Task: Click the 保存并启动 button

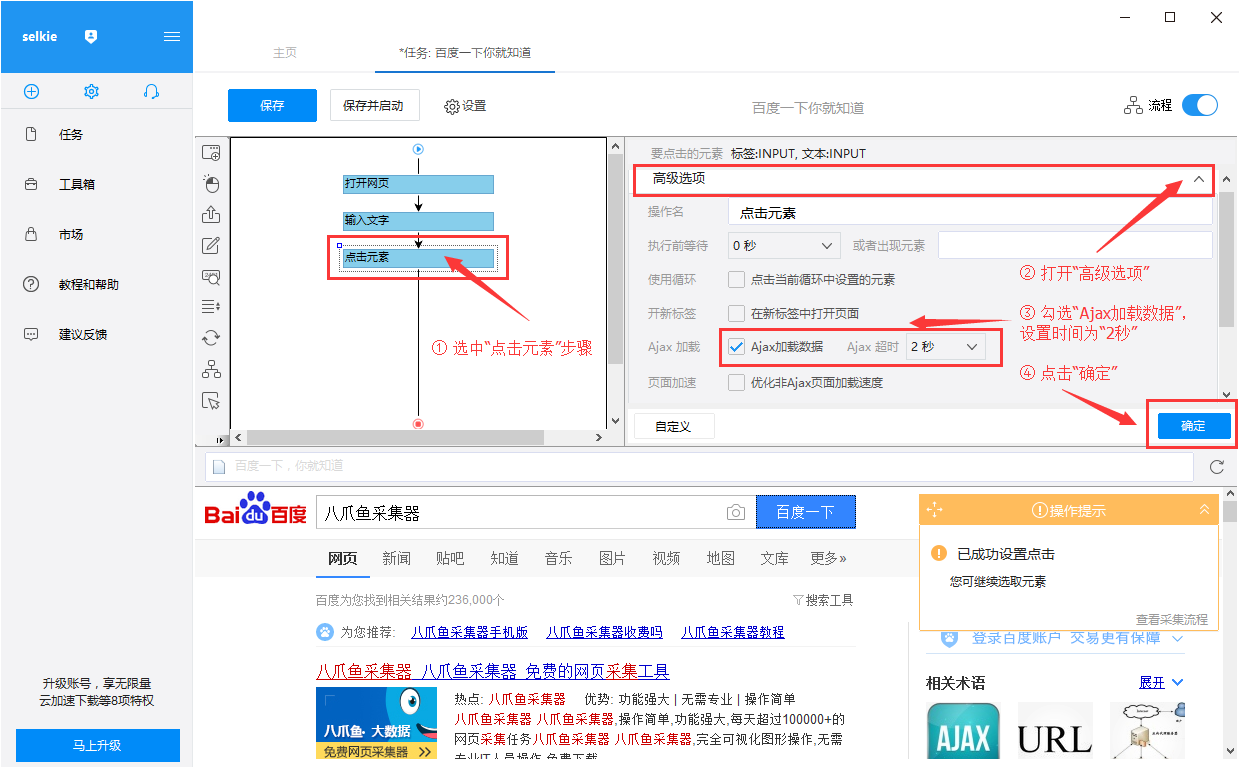Action: pyautogui.click(x=373, y=105)
